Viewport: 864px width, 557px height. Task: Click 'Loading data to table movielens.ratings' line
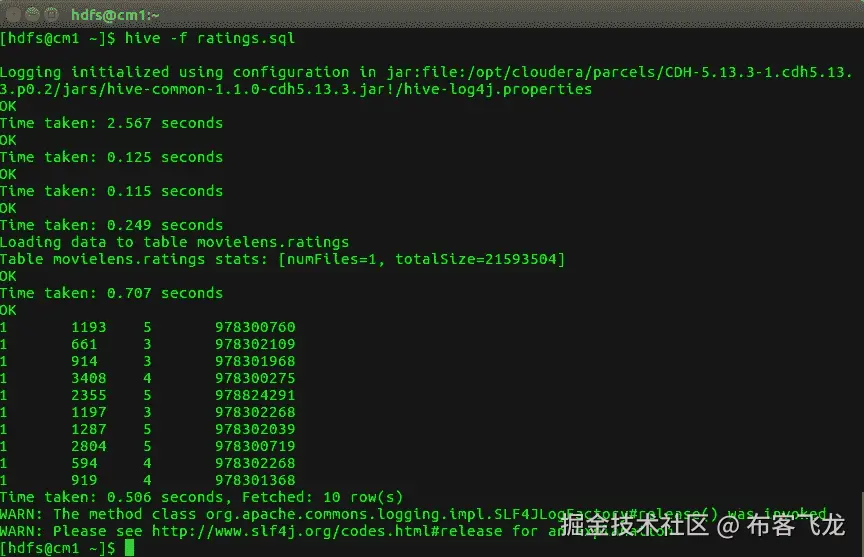click(174, 242)
